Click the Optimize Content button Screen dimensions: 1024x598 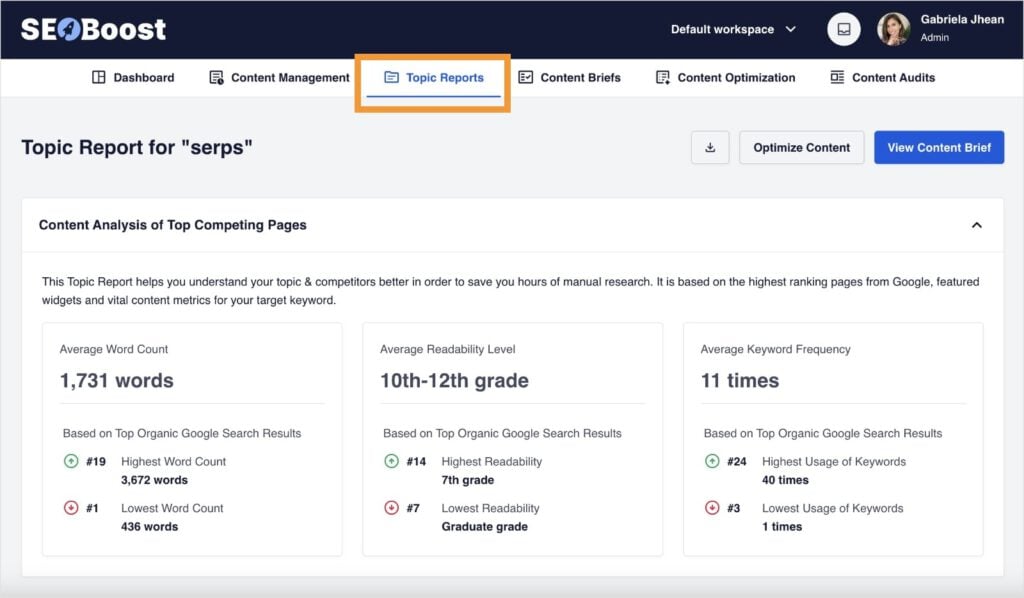pos(801,147)
